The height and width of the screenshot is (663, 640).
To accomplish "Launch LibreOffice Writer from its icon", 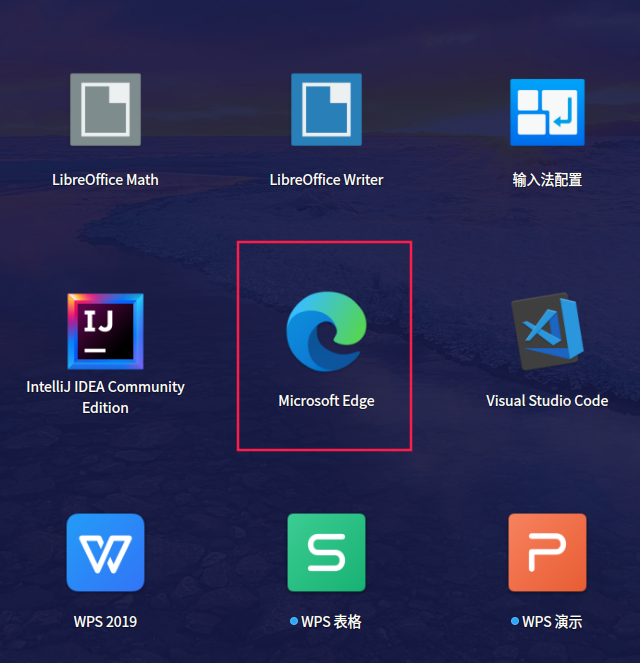I will pos(326,110).
